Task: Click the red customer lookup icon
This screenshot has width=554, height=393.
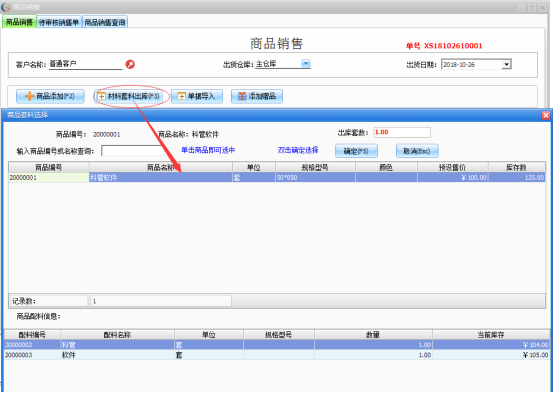Action: click(x=130, y=64)
